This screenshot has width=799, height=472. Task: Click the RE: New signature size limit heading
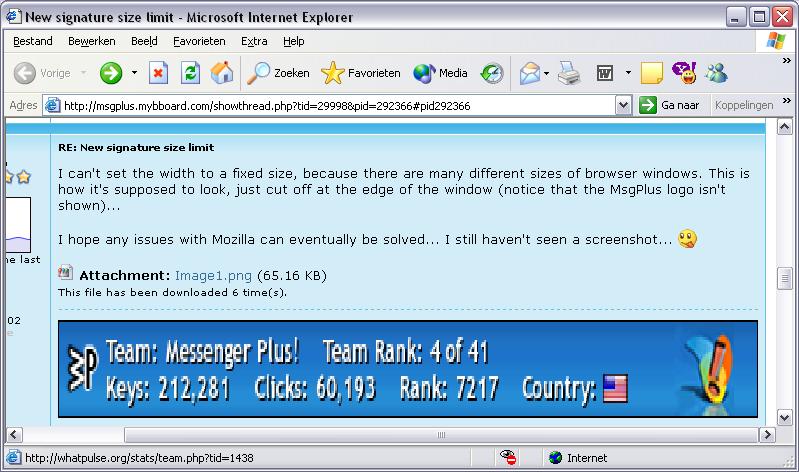point(136,148)
